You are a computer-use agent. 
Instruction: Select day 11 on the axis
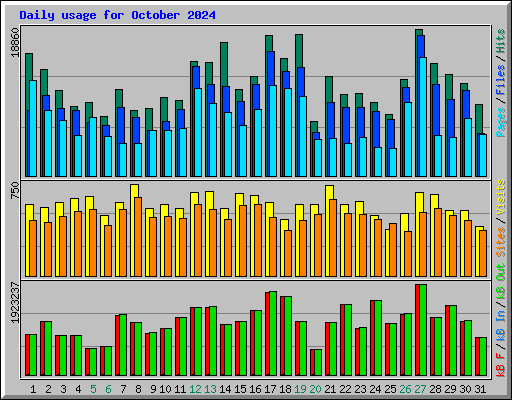(180, 389)
